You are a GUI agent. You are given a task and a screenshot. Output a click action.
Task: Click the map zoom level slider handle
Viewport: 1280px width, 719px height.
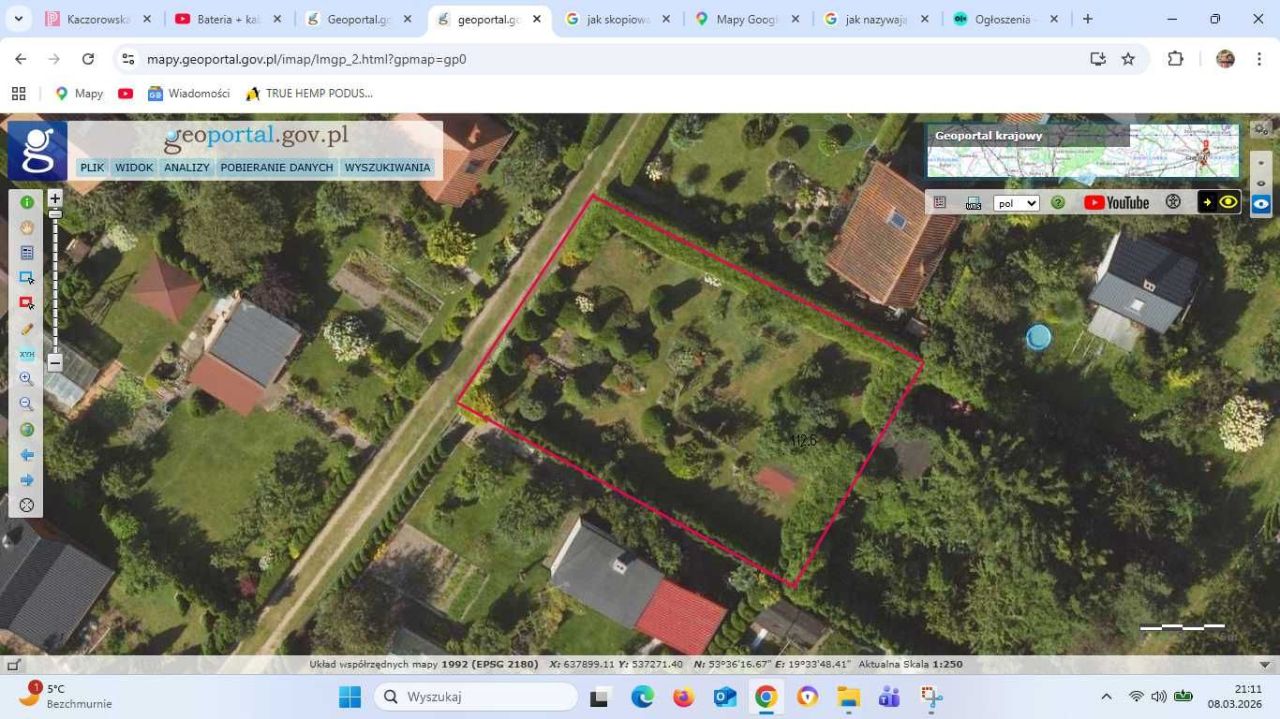point(55,214)
